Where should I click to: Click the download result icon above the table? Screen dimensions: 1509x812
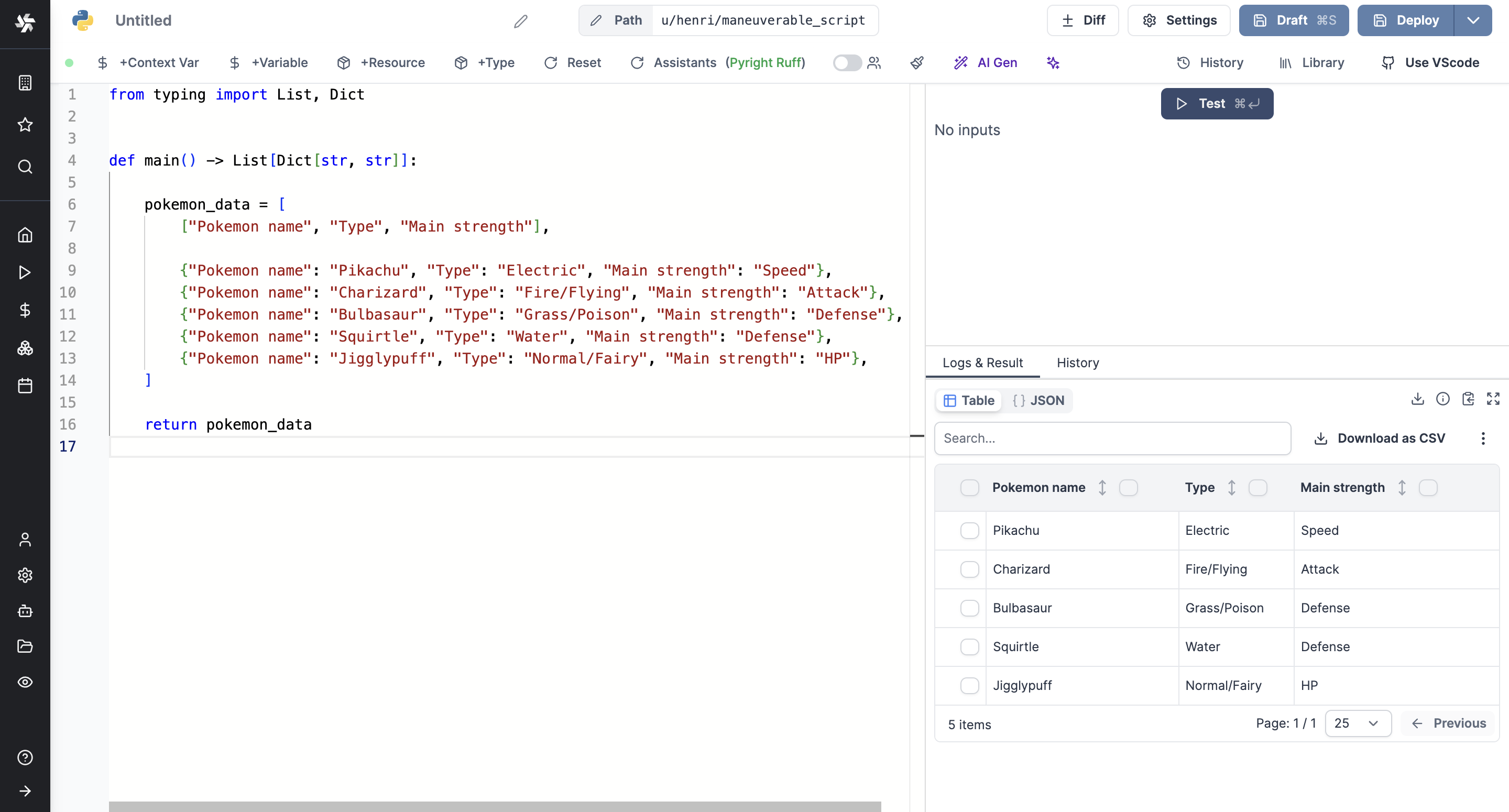tap(1417, 399)
